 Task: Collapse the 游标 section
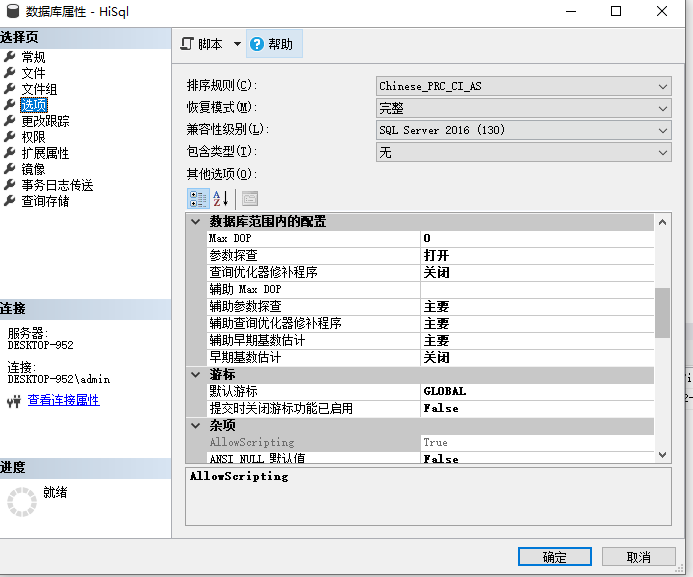tap(196, 375)
